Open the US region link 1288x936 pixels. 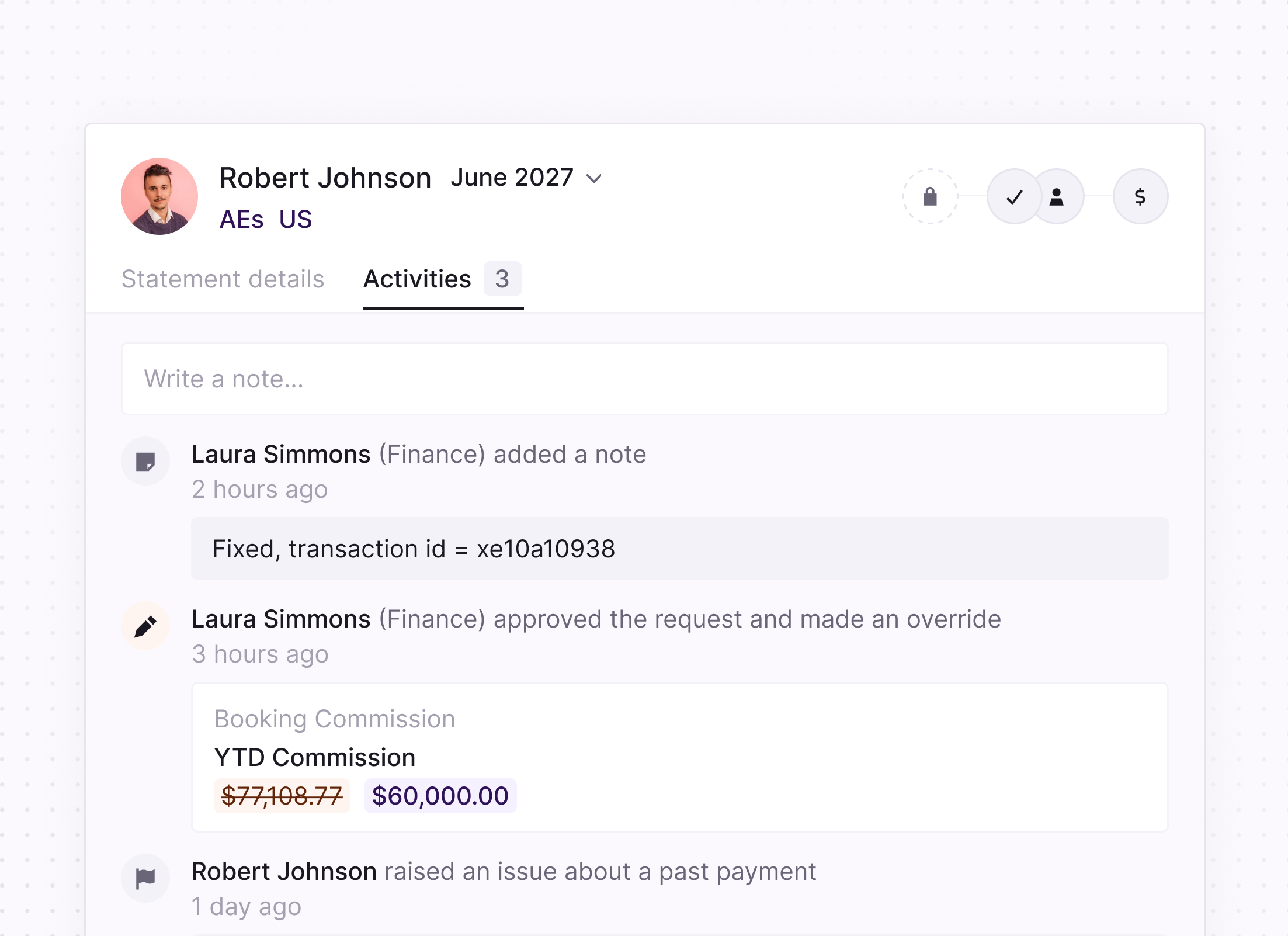296,220
